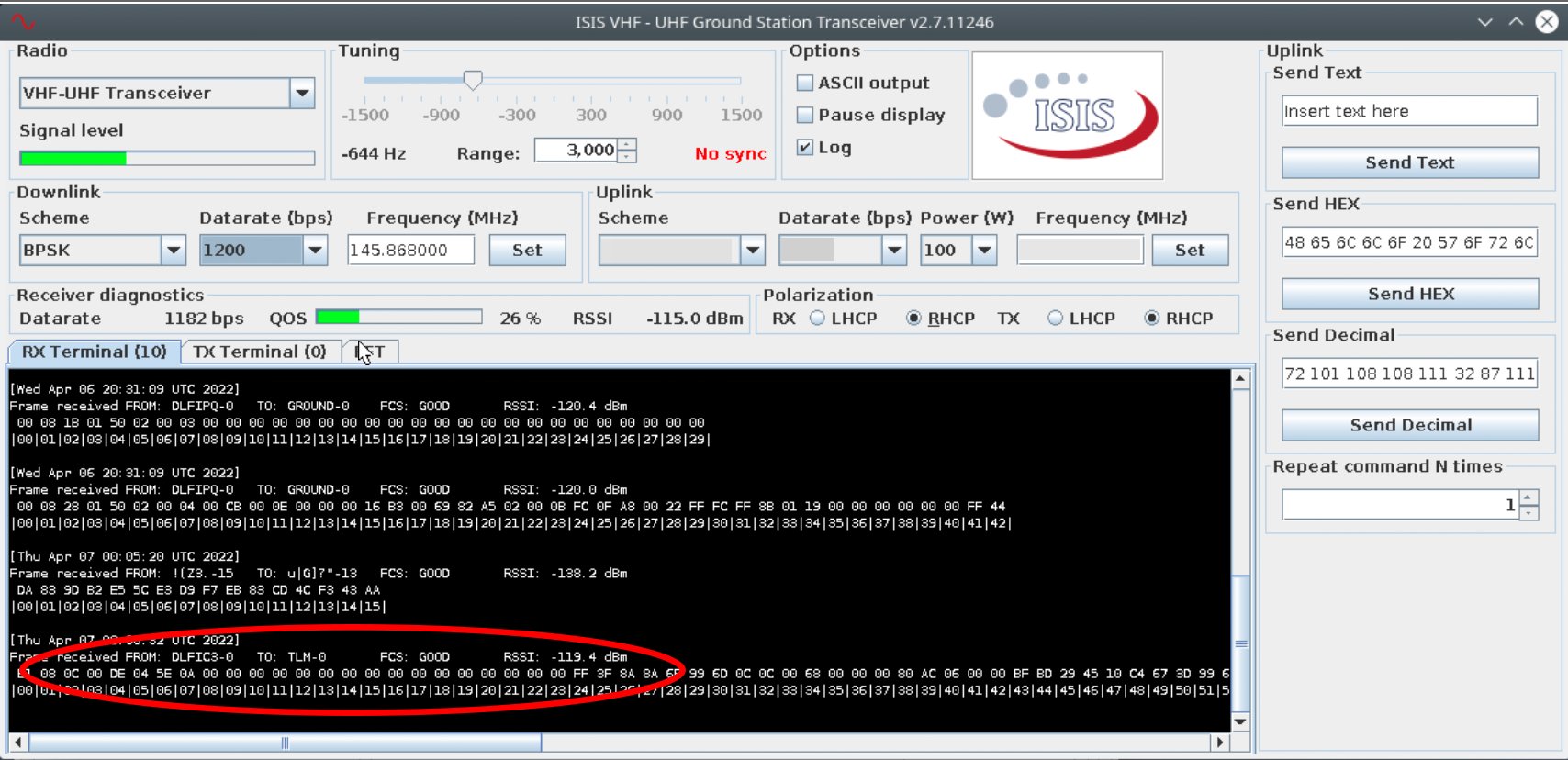Open the downlink 1200 datarate dropdown
This screenshot has width=1568, height=760.
point(315,250)
